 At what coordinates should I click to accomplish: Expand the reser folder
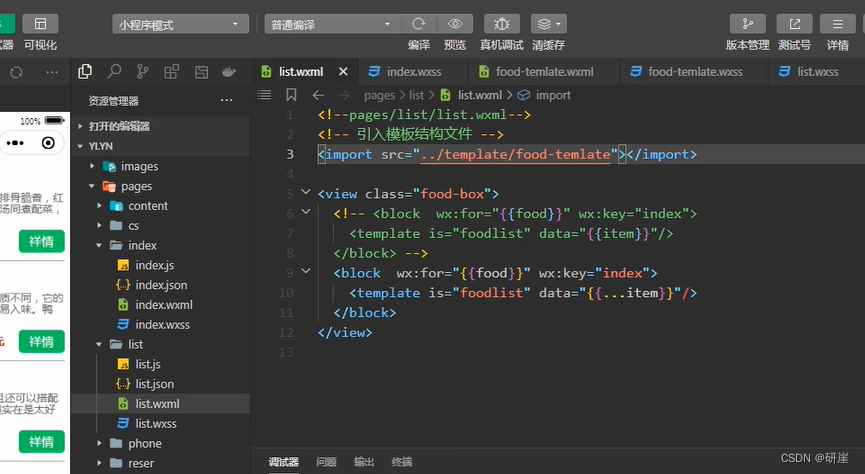(x=161, y=464)
